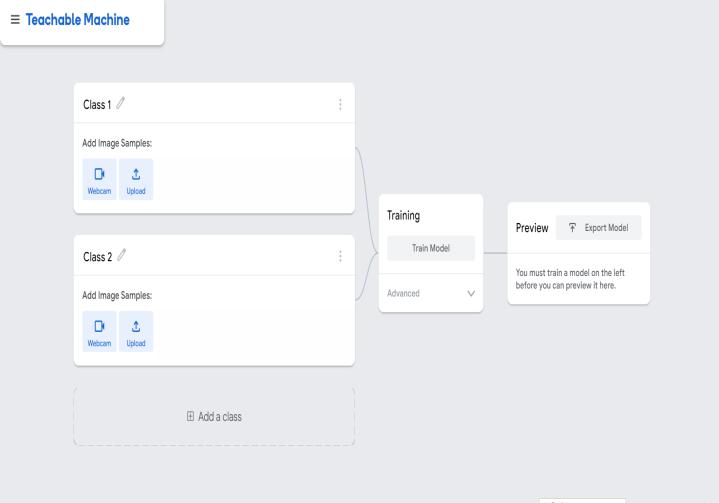Viewport: 719px width, 503px height.
Task: Open Class 2 three-dot options menu
Action: click(340, 256)
